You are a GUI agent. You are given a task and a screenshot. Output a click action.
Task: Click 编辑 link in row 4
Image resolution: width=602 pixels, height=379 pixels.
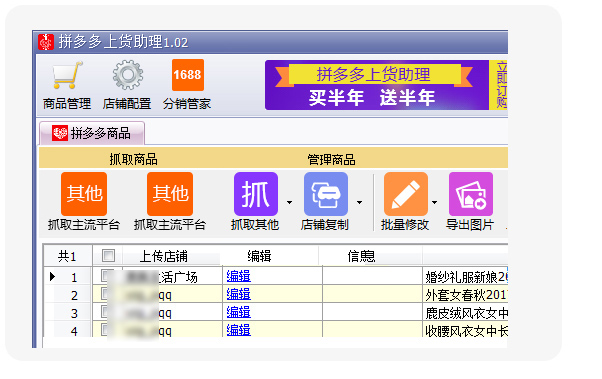click(x=238, y=330)
